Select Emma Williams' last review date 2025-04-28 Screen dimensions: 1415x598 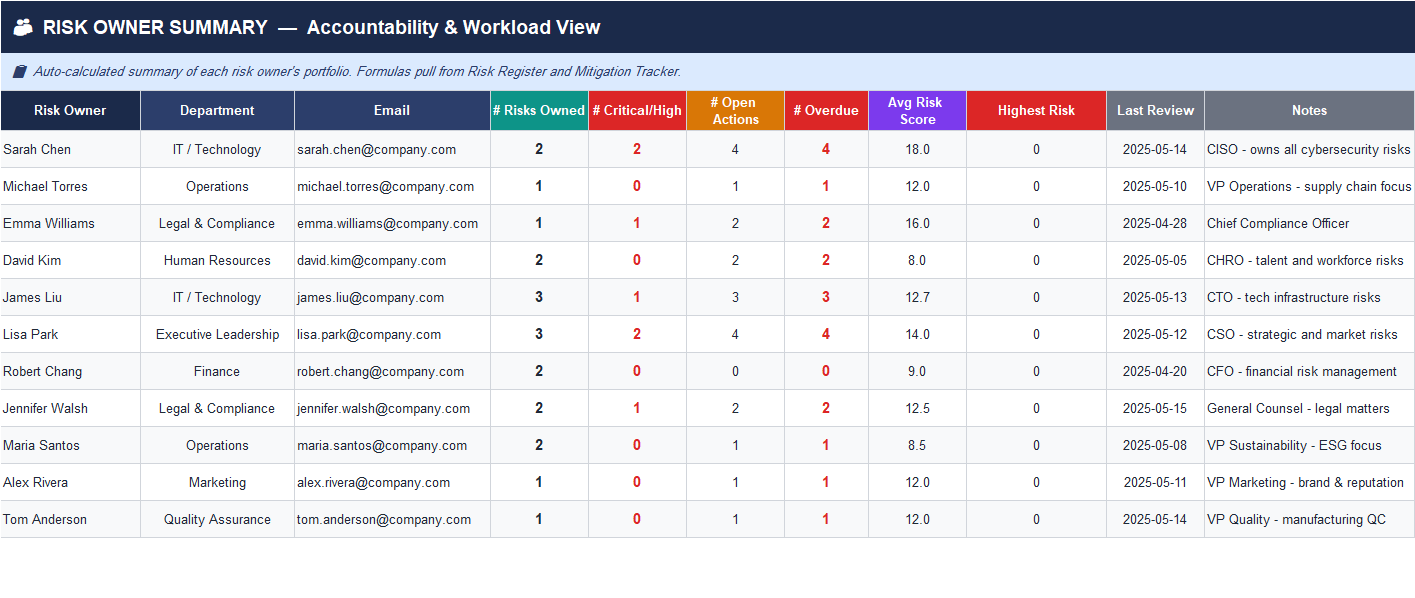pyautogui.click(x=1155, y=223)
